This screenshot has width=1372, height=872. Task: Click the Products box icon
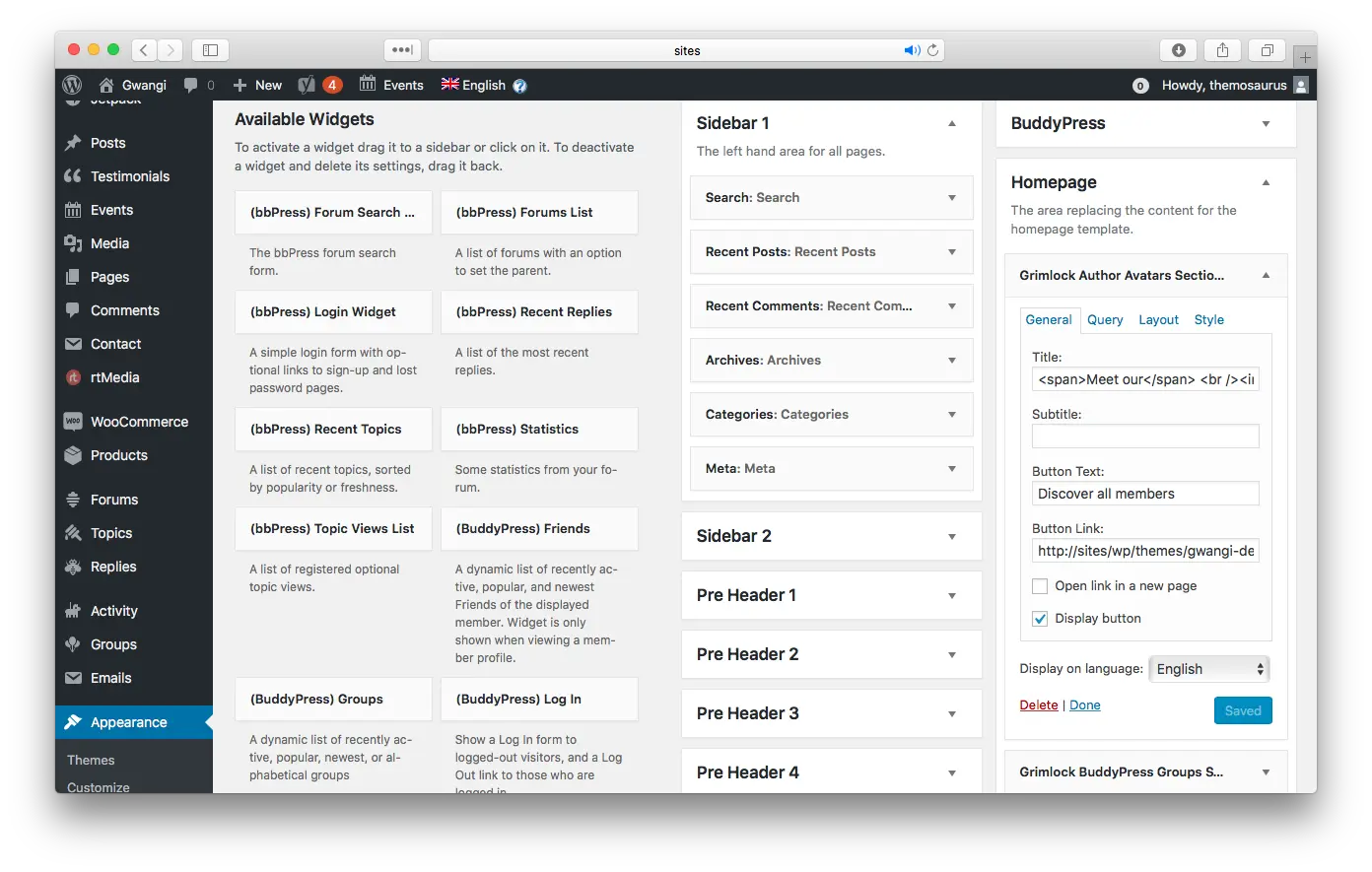(73, 455)
